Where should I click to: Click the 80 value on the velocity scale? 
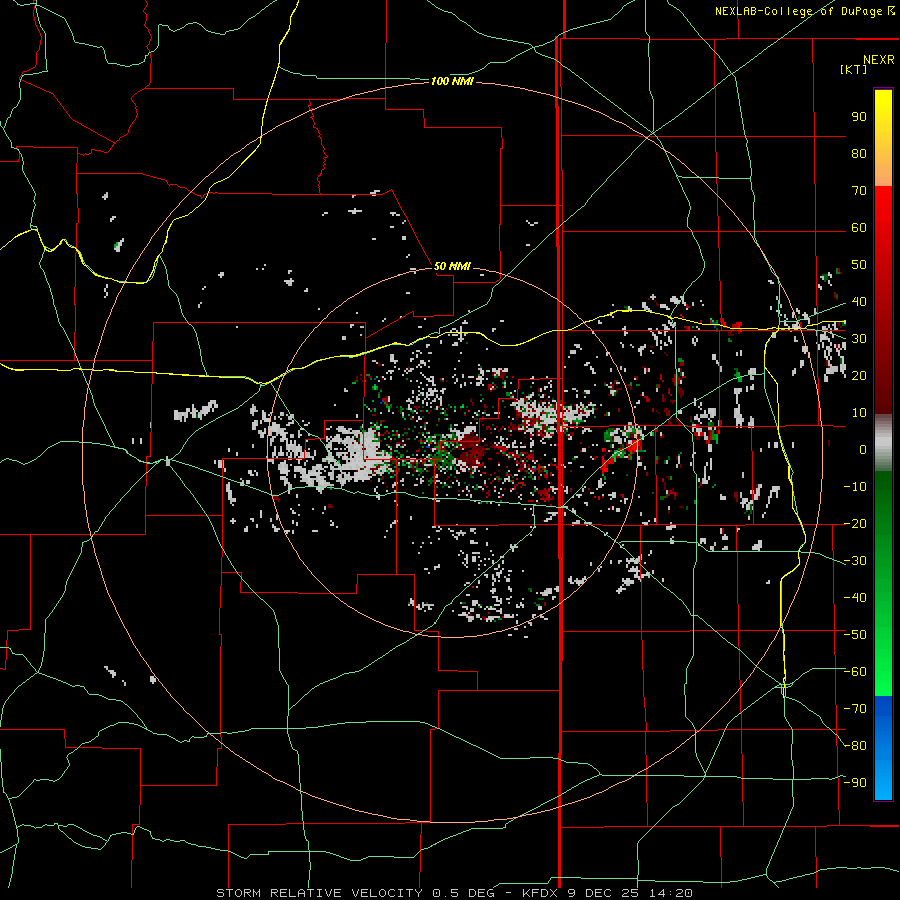coord(859,153)
